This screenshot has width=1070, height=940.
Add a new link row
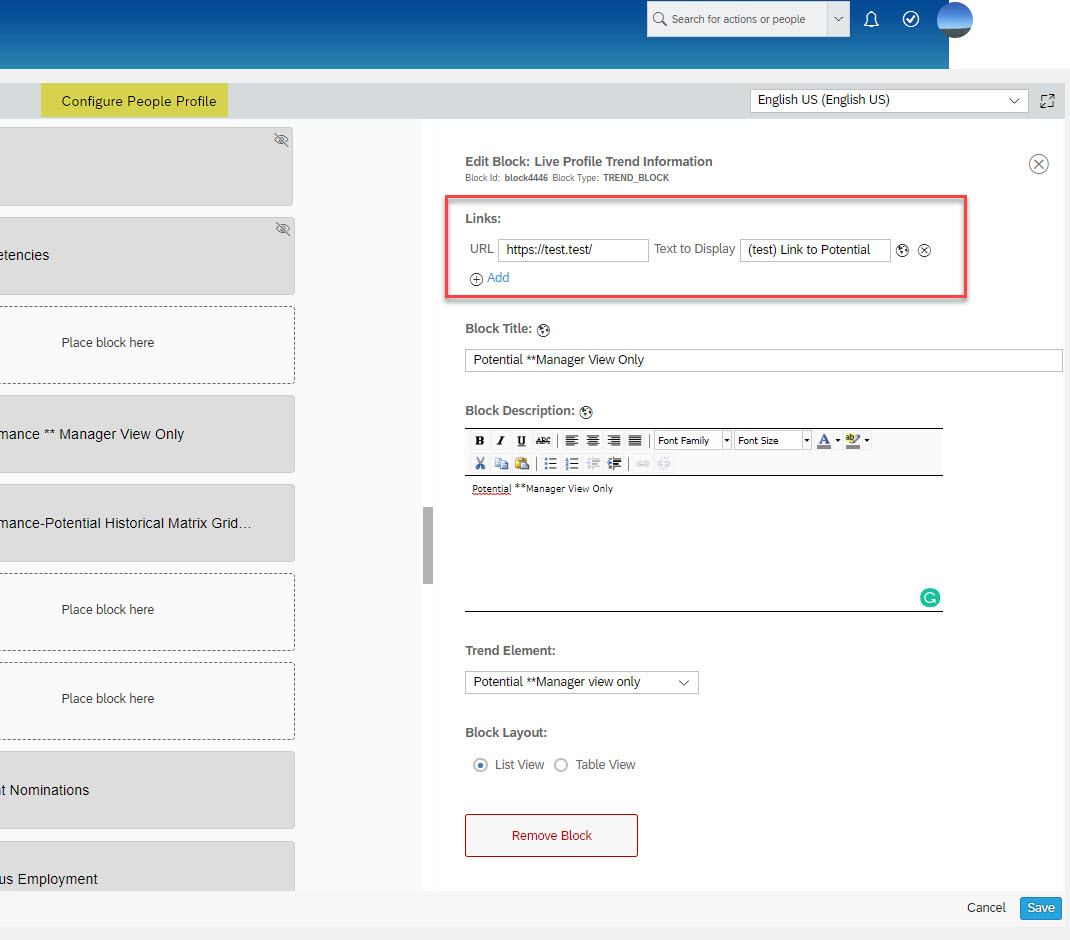[x=489, y=279]
